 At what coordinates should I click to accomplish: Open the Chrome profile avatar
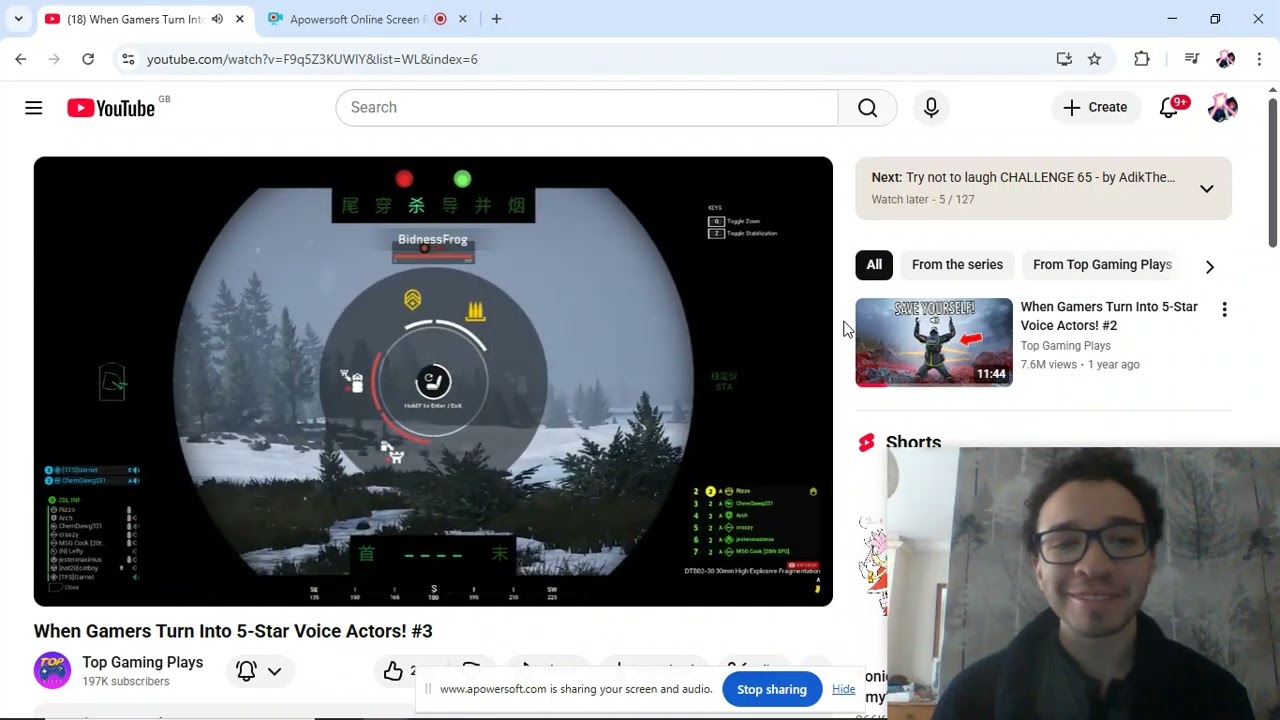coord(1225,59)
